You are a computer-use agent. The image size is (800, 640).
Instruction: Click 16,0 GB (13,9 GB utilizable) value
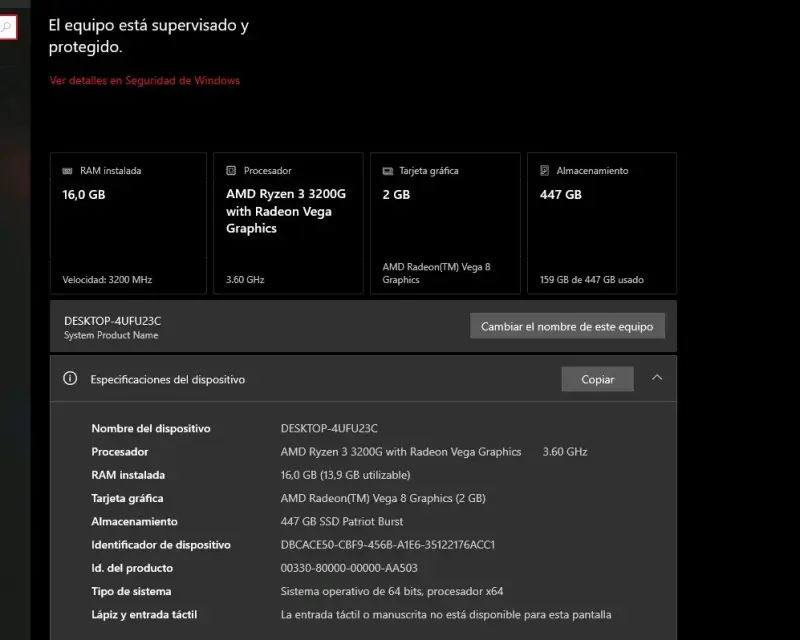[345, 475]
